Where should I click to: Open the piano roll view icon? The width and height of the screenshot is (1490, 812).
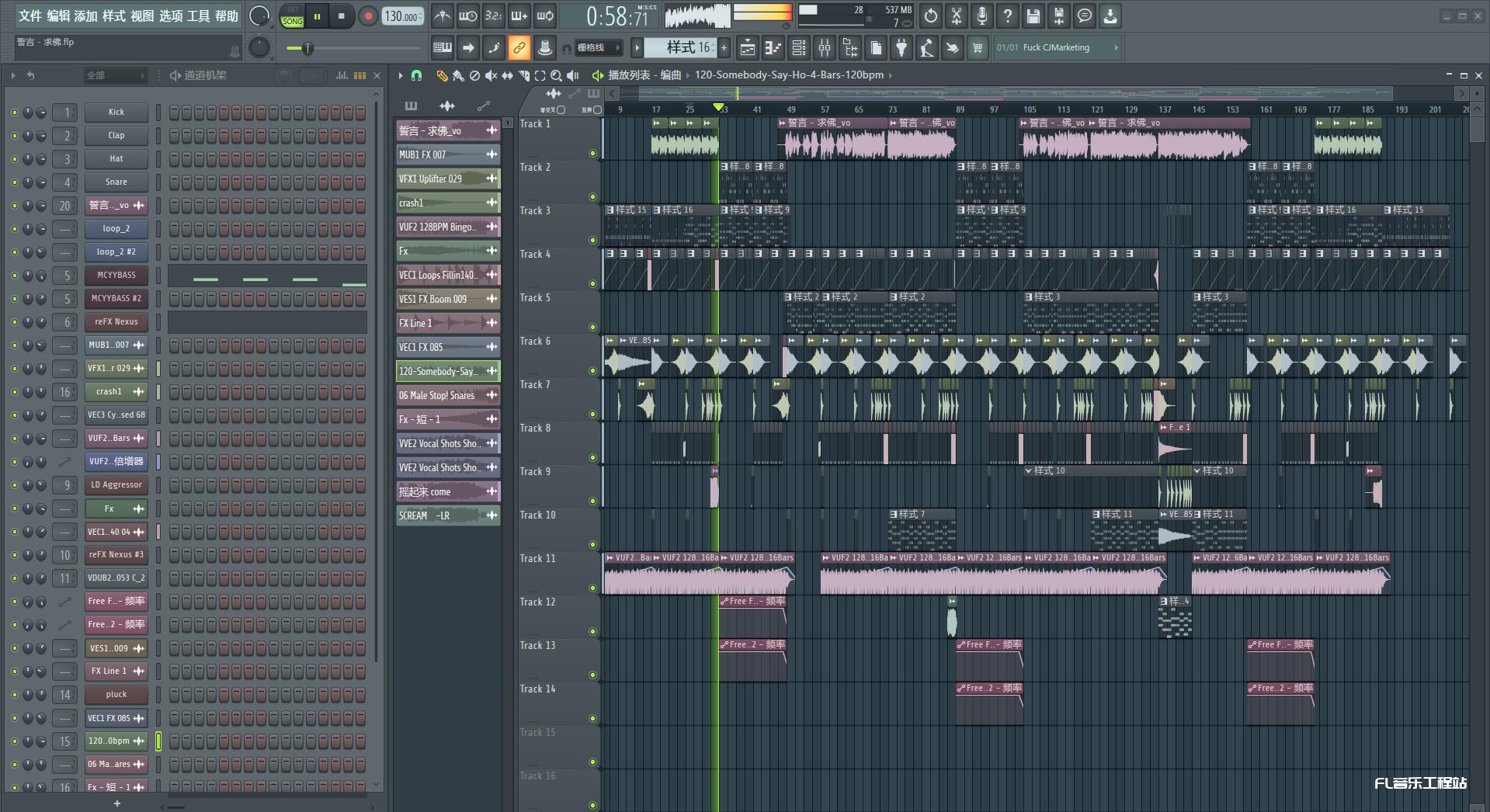[773, 48]
